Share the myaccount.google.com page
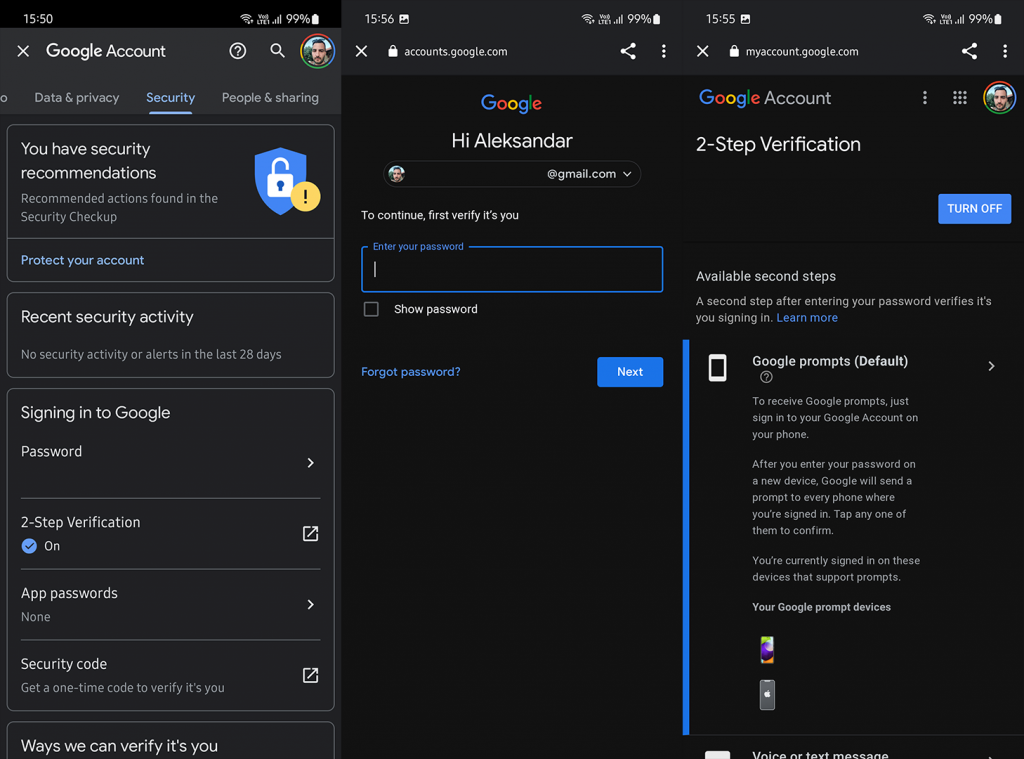 point(969,51)
